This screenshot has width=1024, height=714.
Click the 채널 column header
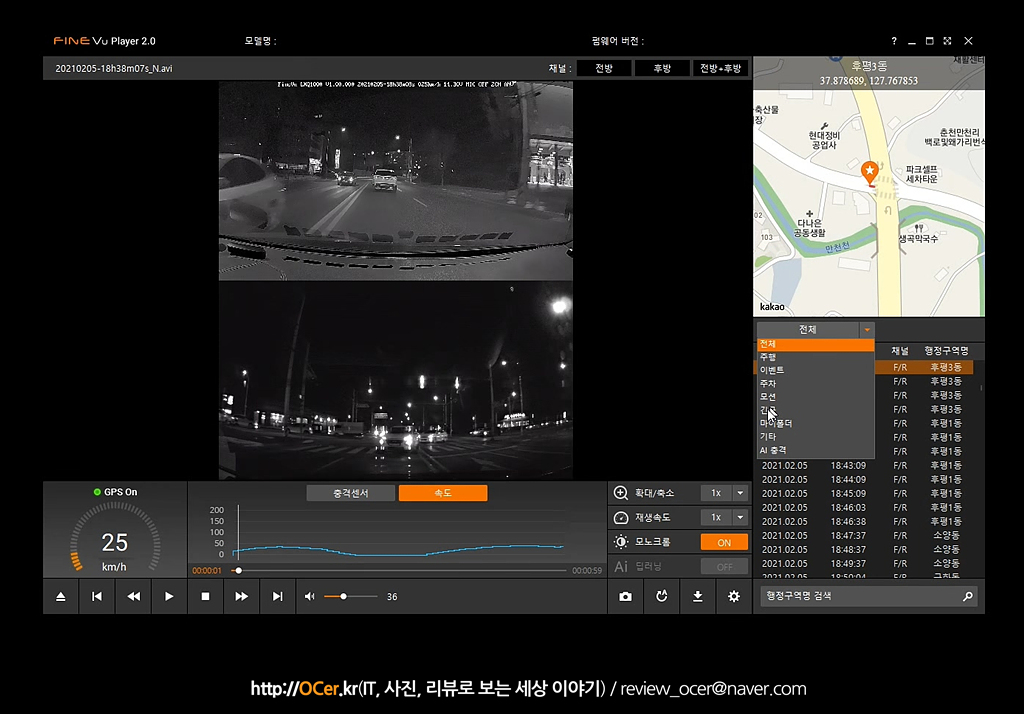tap(900, 351)
